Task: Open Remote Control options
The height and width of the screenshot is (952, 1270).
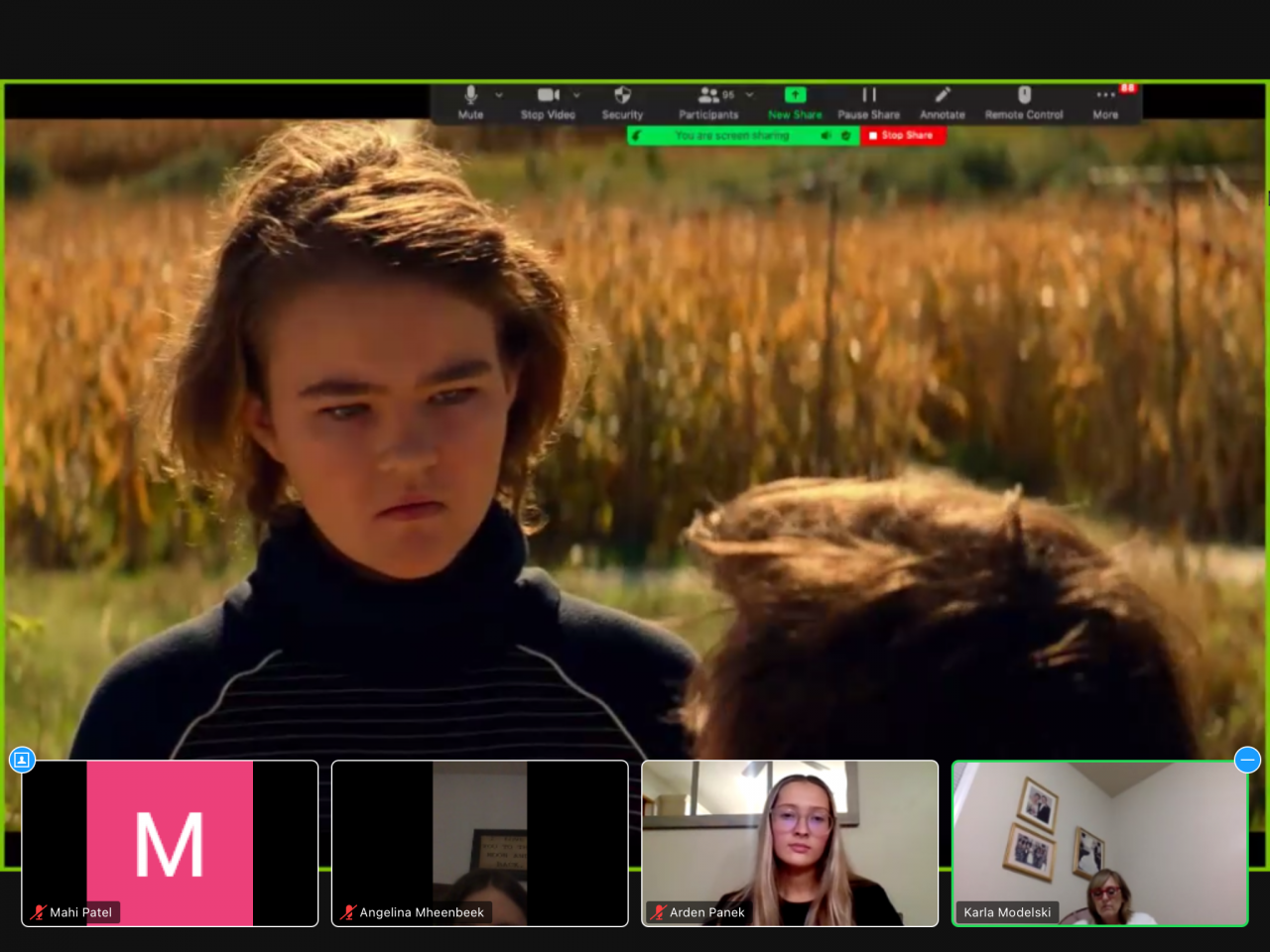Action: tap(1024, 102)
